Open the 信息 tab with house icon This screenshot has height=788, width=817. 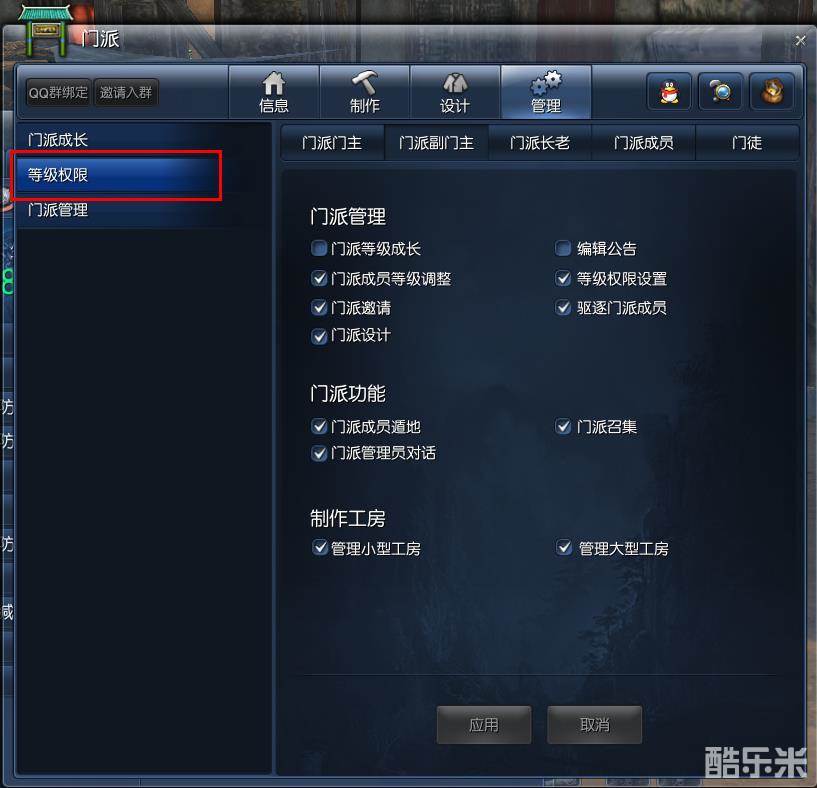274,92
